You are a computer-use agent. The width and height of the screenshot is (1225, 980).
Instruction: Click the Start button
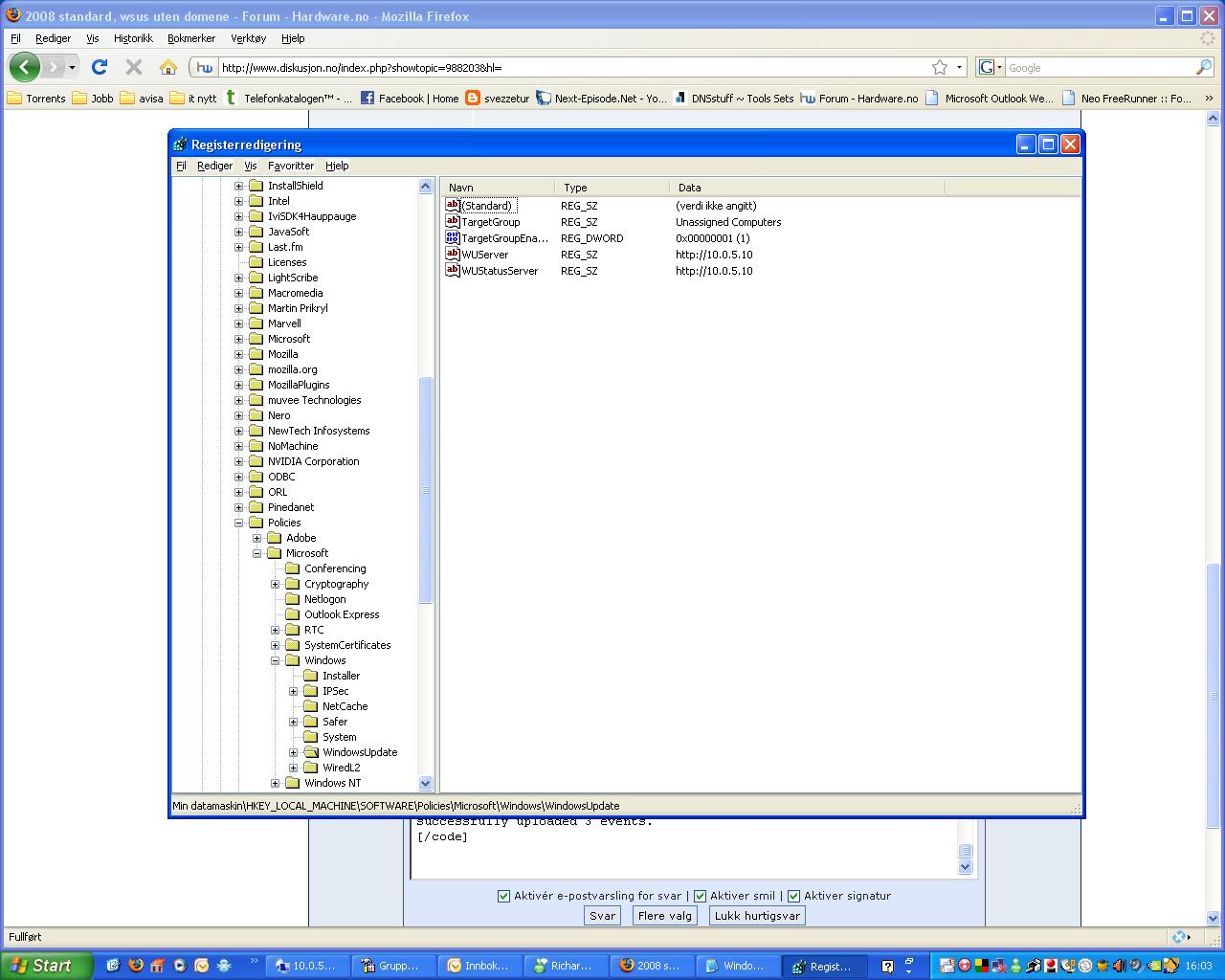tap(46, 966)
